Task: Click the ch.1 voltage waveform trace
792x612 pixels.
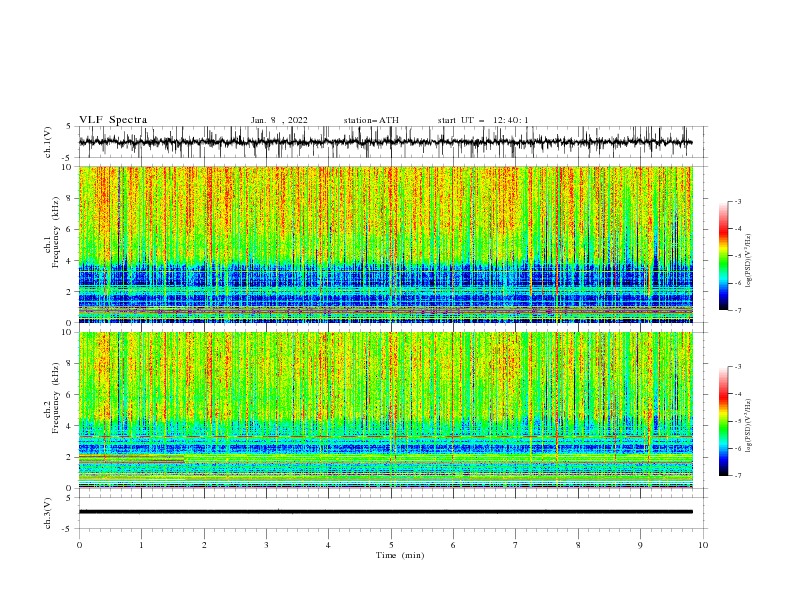Action: (x=385, y=142)
